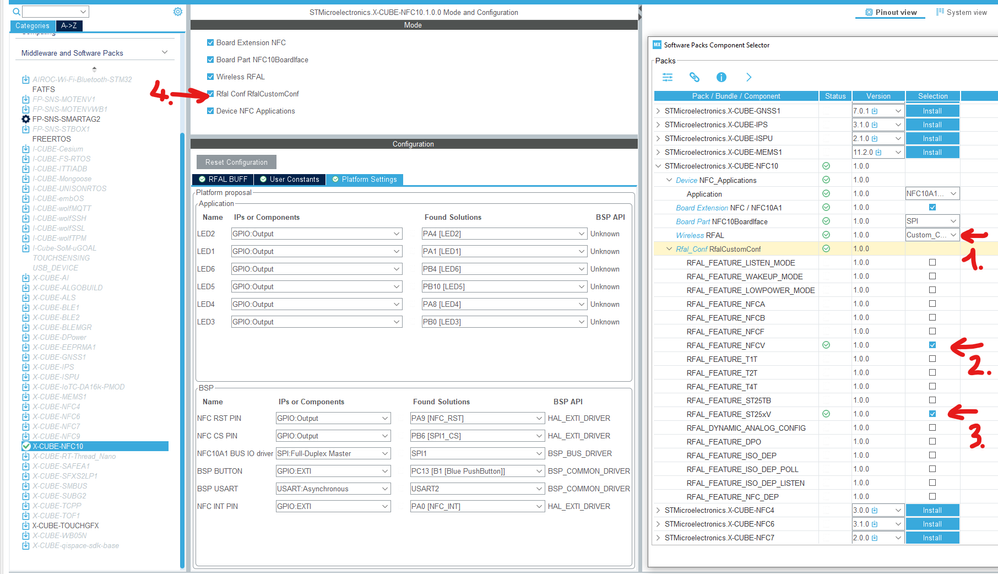Viewport: 998px width, 574px height.
Task: Open the Wireless RFAL Custom_C selection dropdown
Action: pyautogui.click(x=932, y=235)
